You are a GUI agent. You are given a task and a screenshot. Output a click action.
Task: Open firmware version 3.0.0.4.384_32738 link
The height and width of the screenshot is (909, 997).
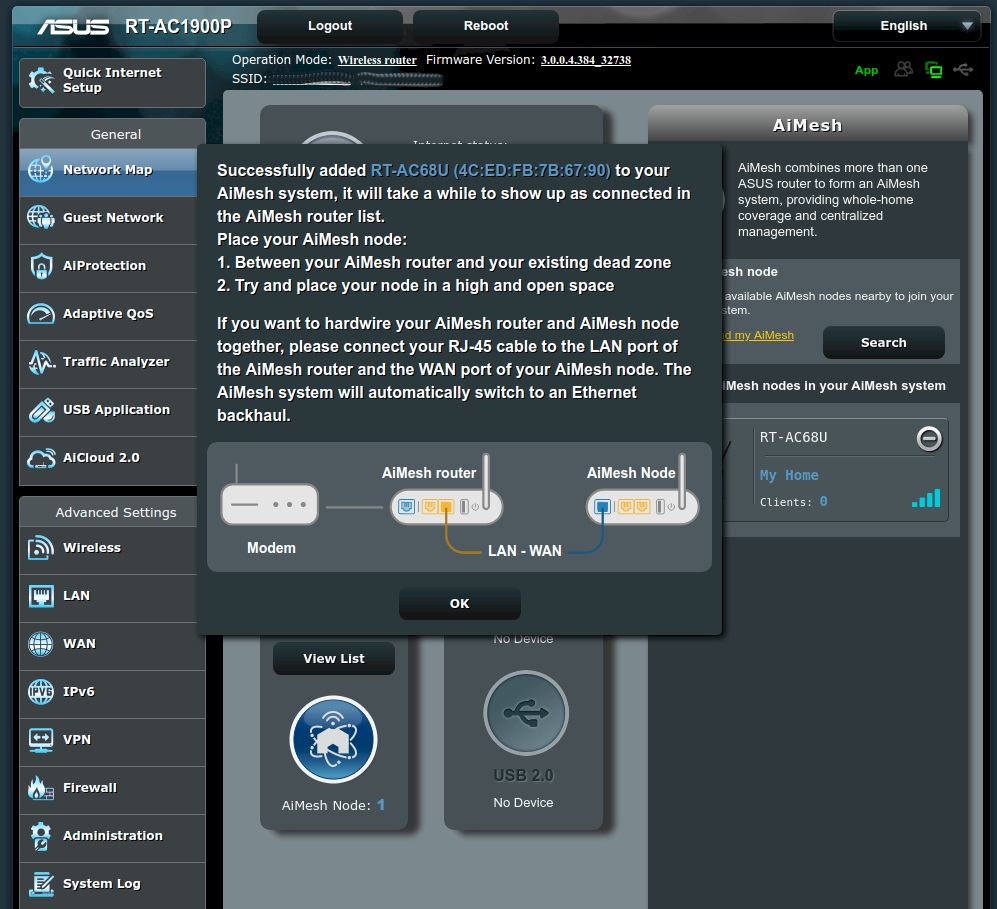coord(586,60)
